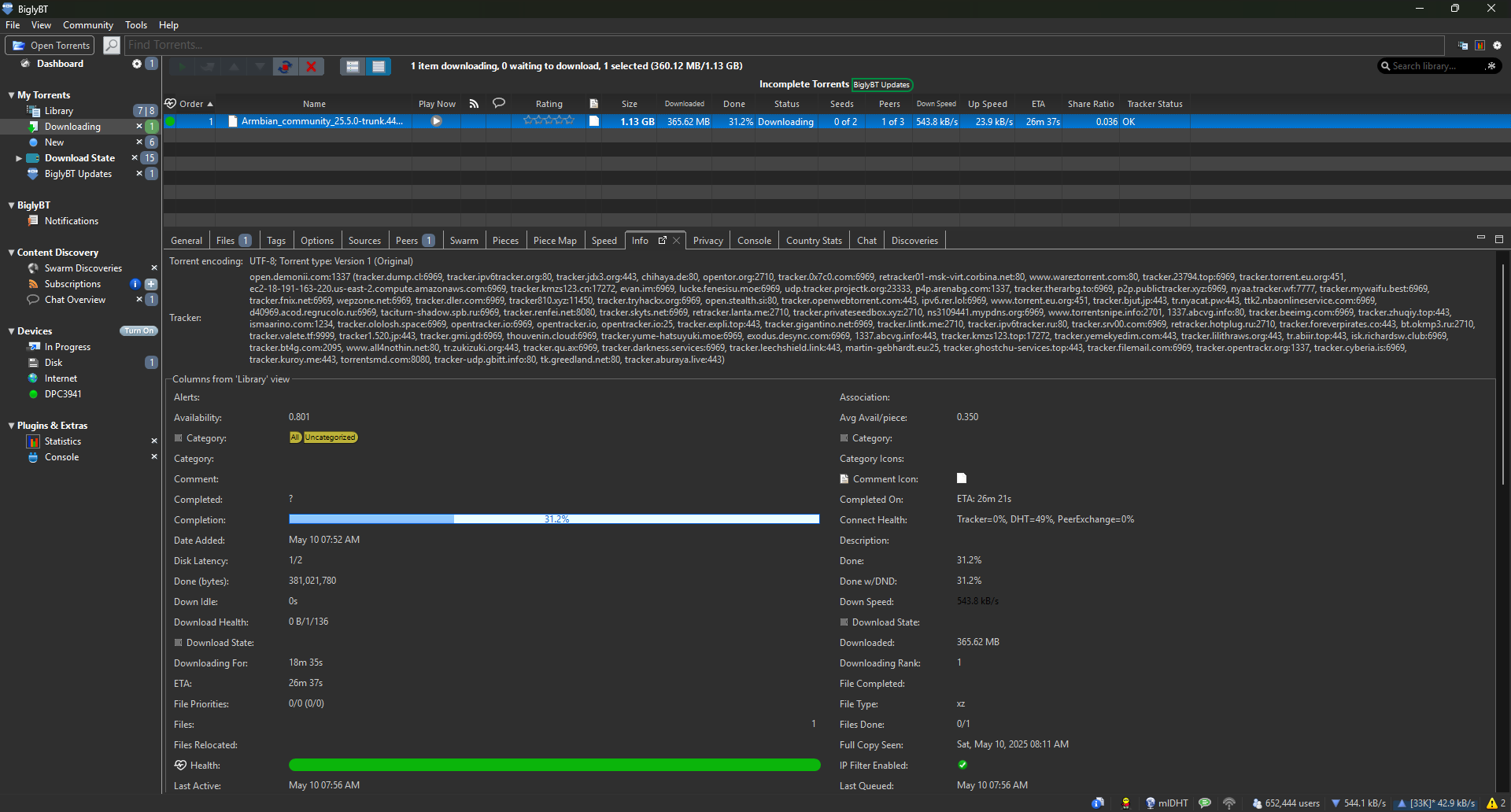Image resolution: width=1511 pixels, height=812 pixels.
Task: Open the Dashboard sidebar entry
Action: (x=60, y=64)
